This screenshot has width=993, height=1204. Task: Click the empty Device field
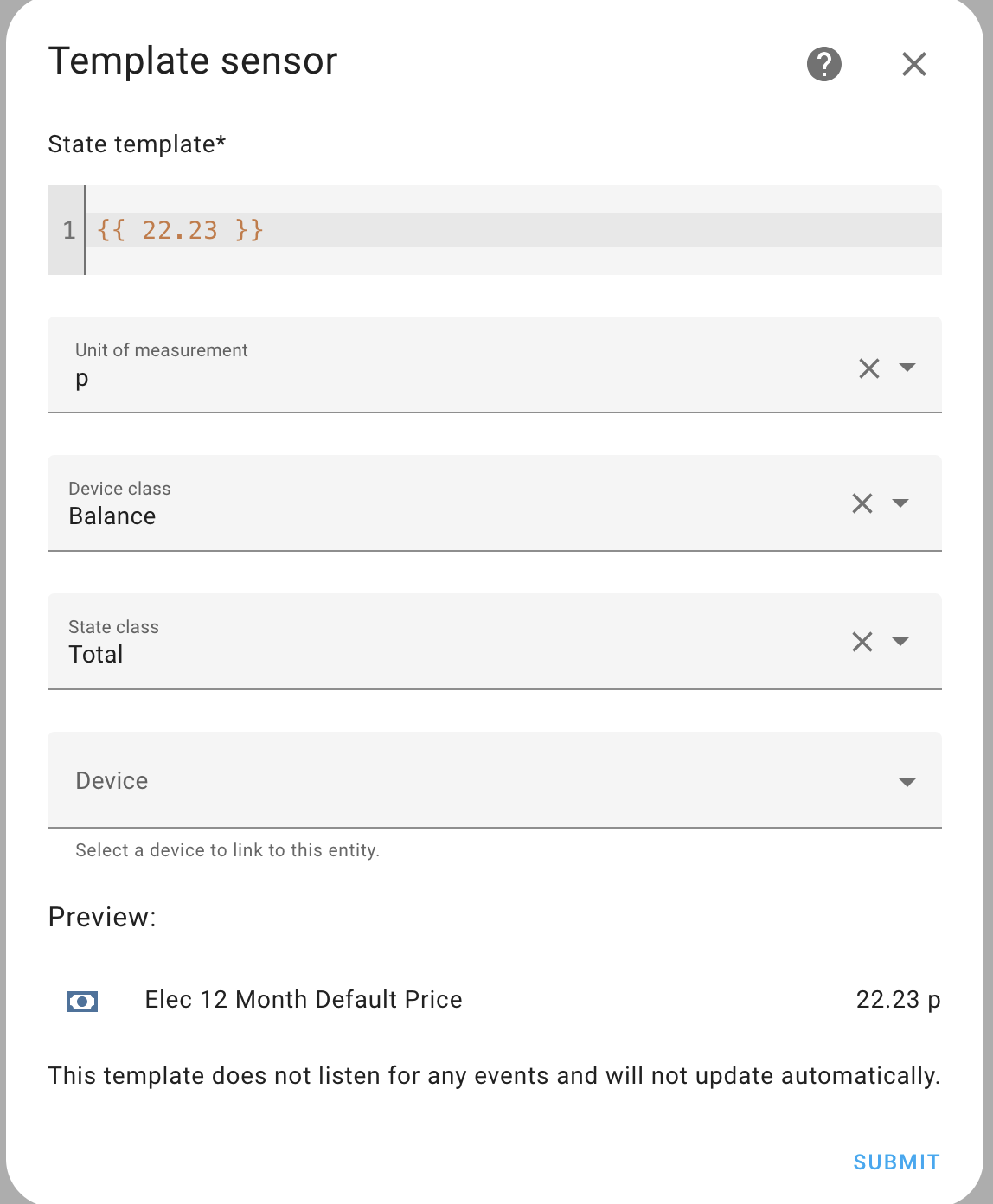coord(432,781)
